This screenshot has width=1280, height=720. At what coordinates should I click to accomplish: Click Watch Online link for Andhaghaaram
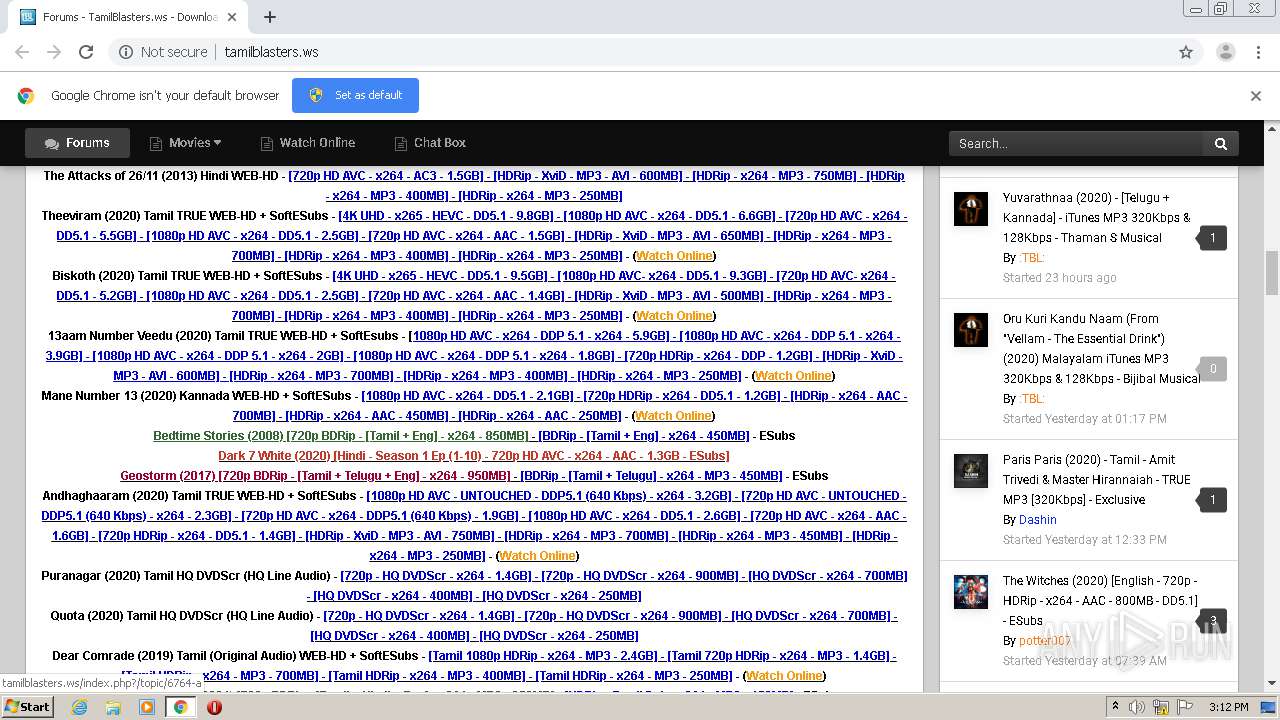click(537, 556)
